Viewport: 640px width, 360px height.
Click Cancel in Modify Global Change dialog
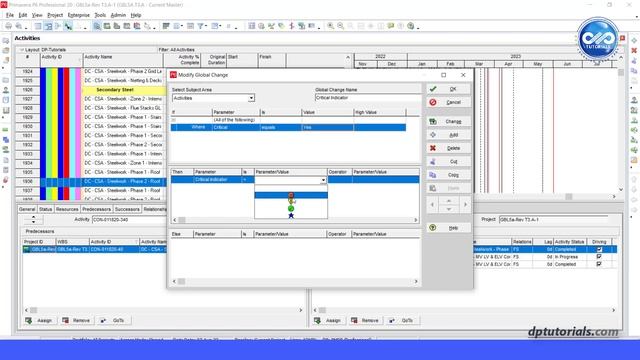click(448, 102)
